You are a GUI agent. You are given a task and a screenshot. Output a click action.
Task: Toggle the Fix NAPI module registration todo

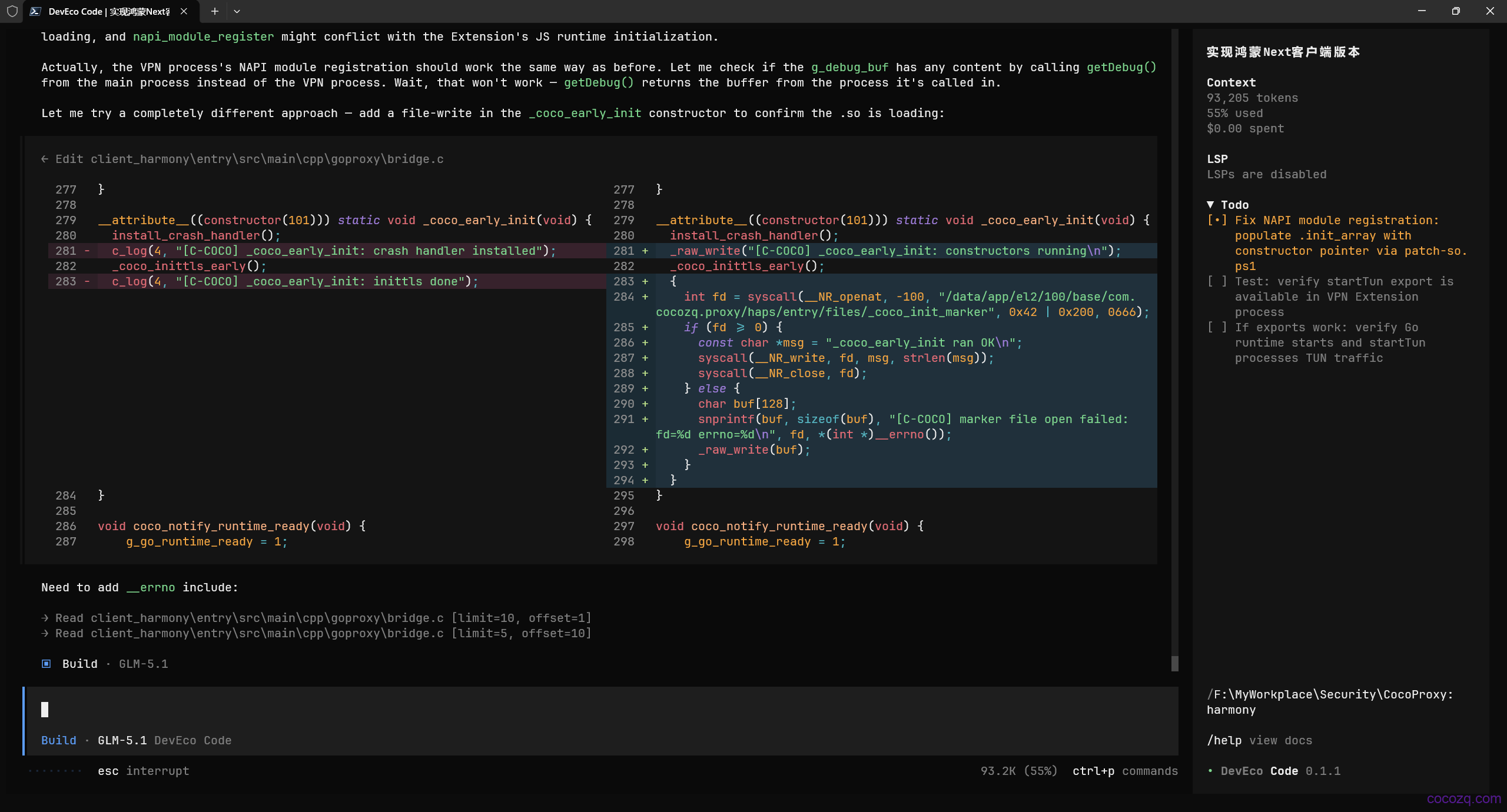(1217, 220)
